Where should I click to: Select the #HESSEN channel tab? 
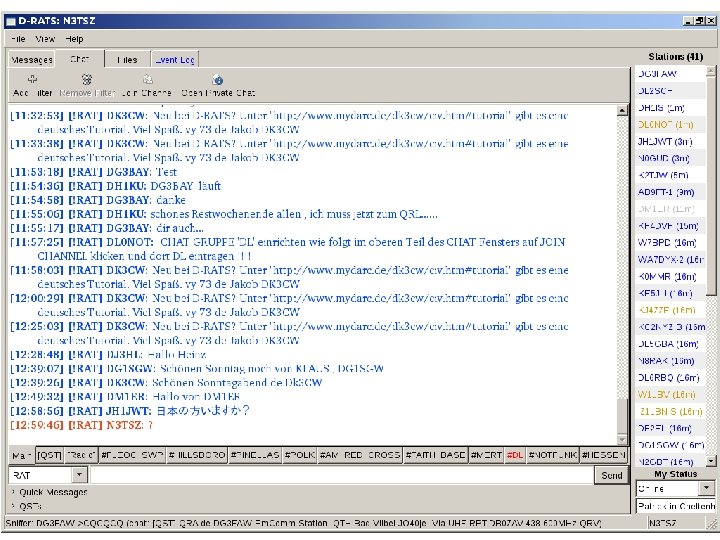click(603, 456)
